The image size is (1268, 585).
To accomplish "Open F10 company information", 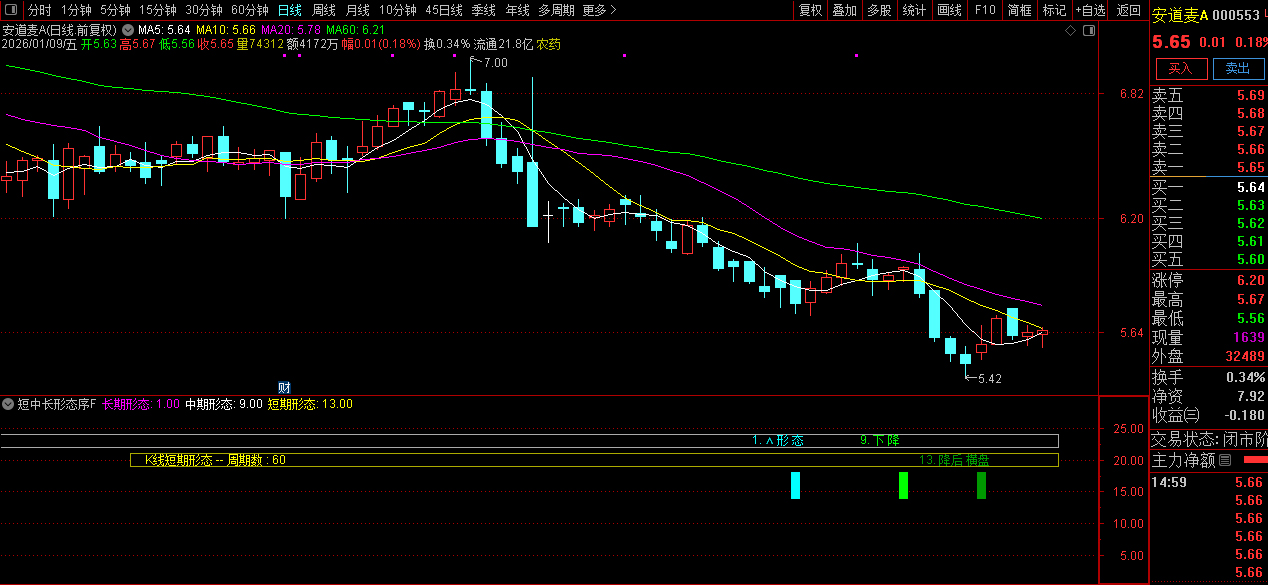I will (985, 10).
